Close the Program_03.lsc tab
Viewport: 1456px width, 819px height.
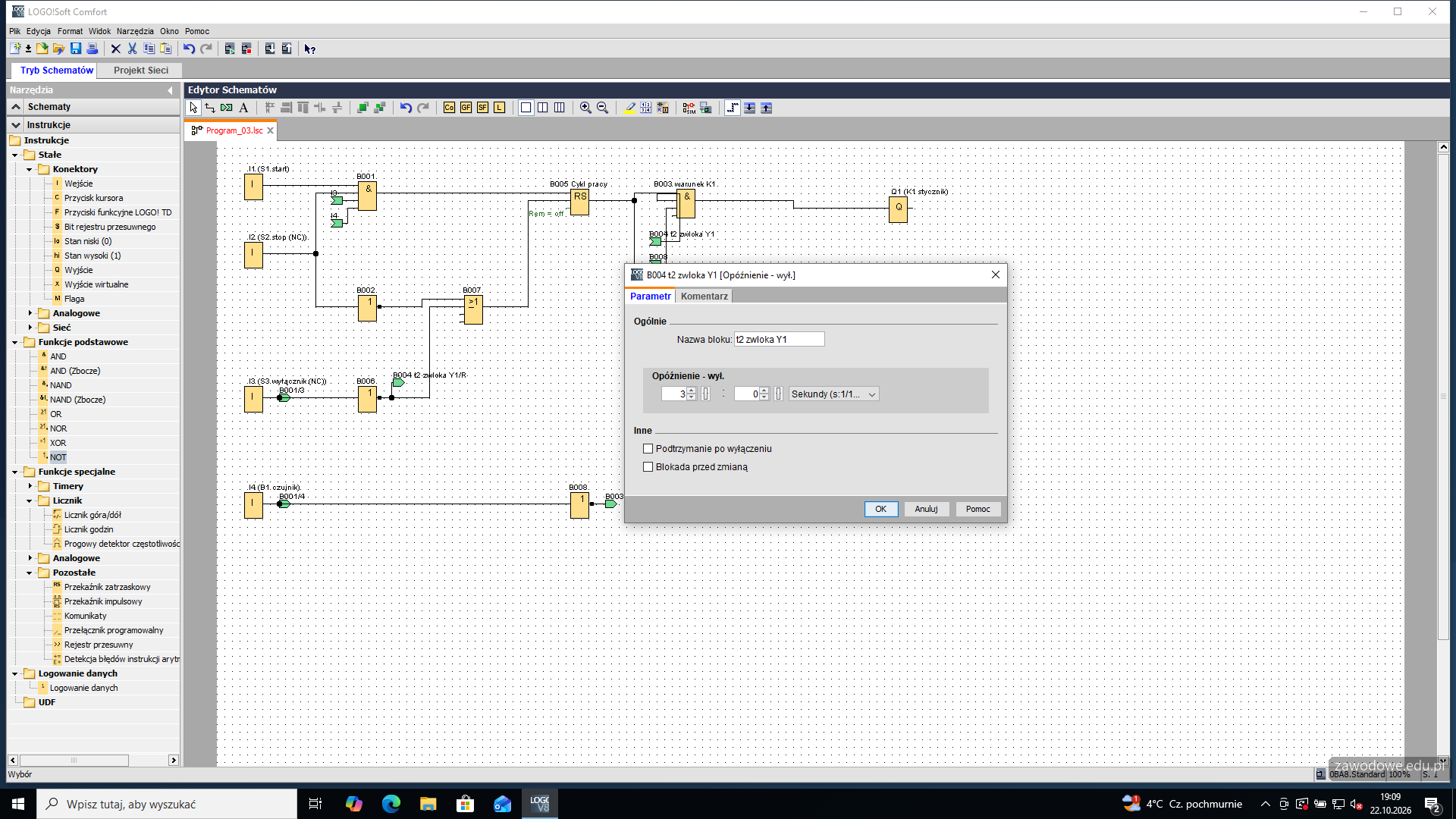tap(270, 130)
